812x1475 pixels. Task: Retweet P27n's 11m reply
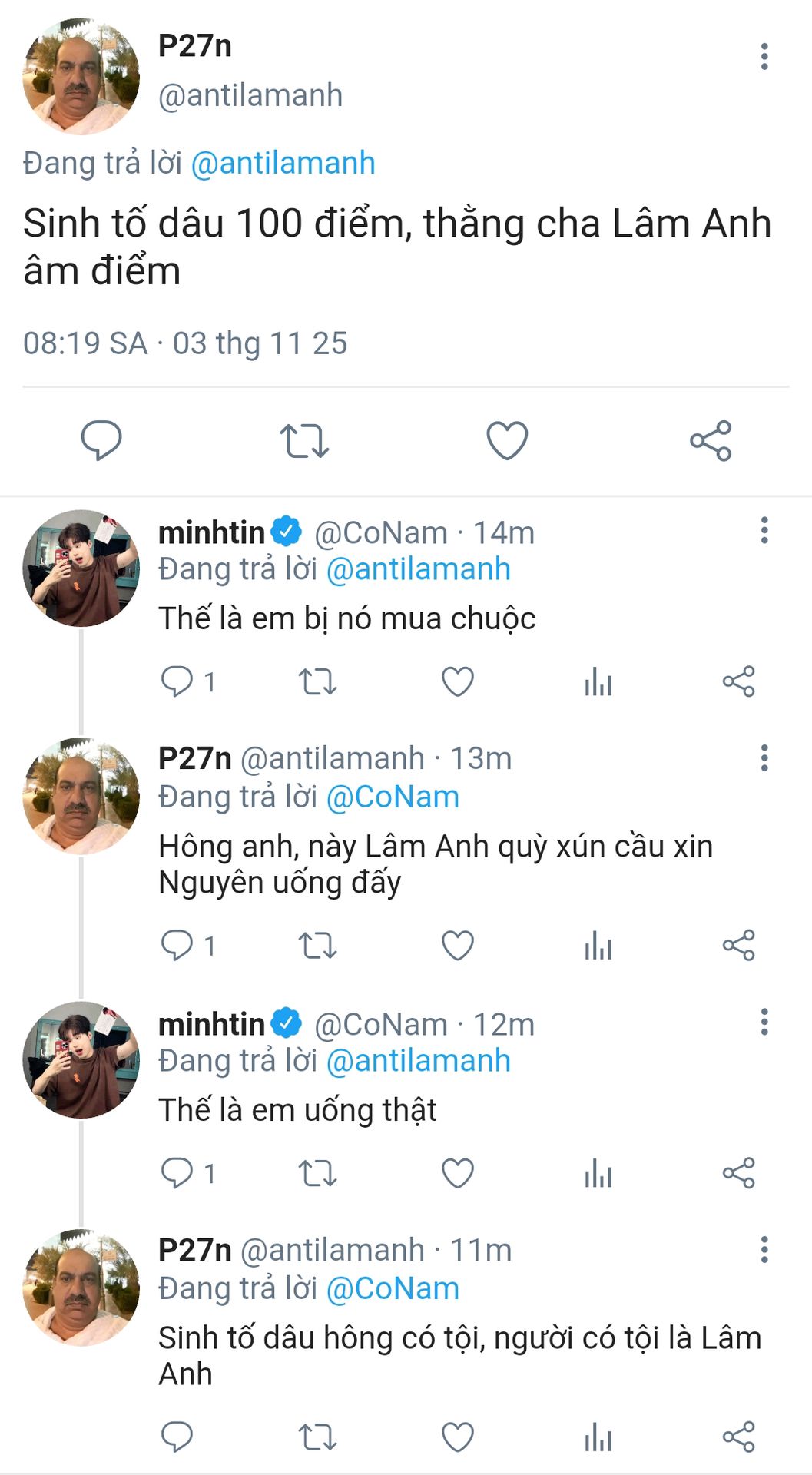point(317,1437)
